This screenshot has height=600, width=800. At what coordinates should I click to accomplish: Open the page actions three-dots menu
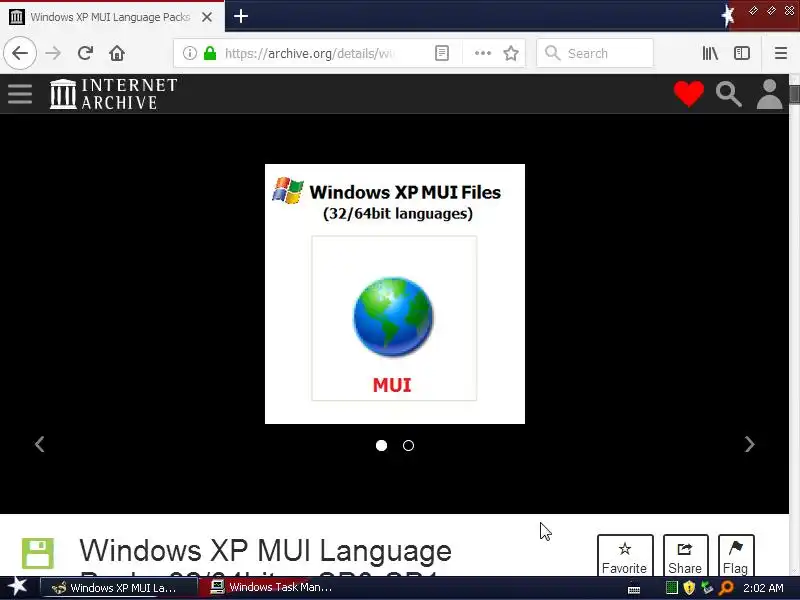483,53
